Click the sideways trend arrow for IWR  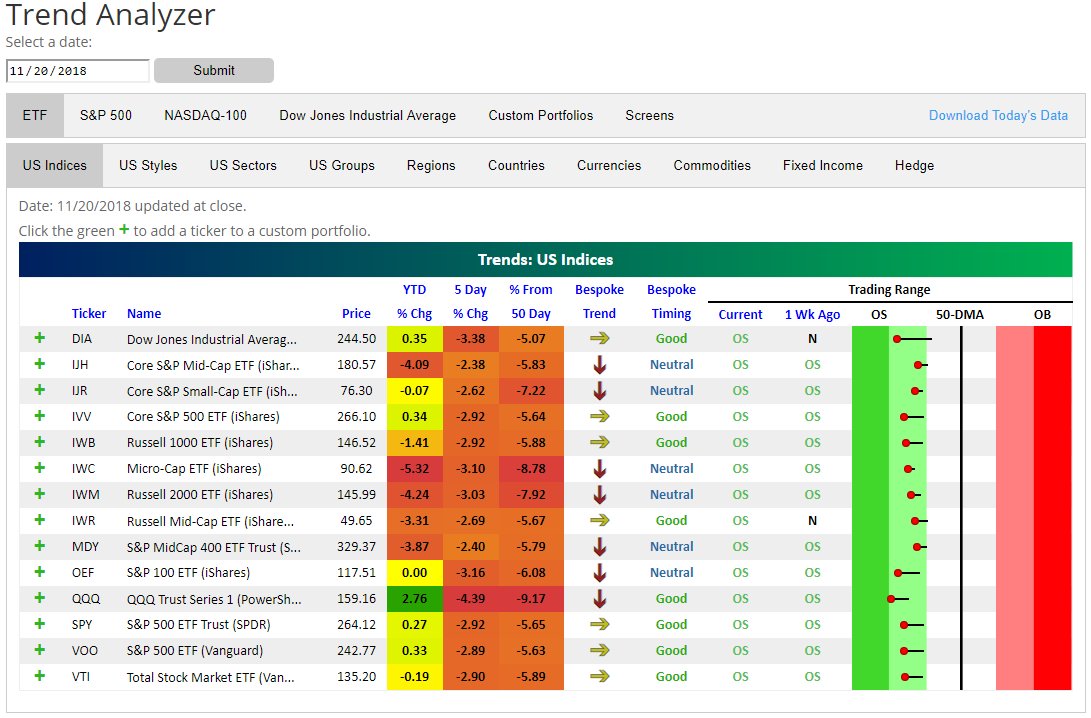[x=599, y=520]
